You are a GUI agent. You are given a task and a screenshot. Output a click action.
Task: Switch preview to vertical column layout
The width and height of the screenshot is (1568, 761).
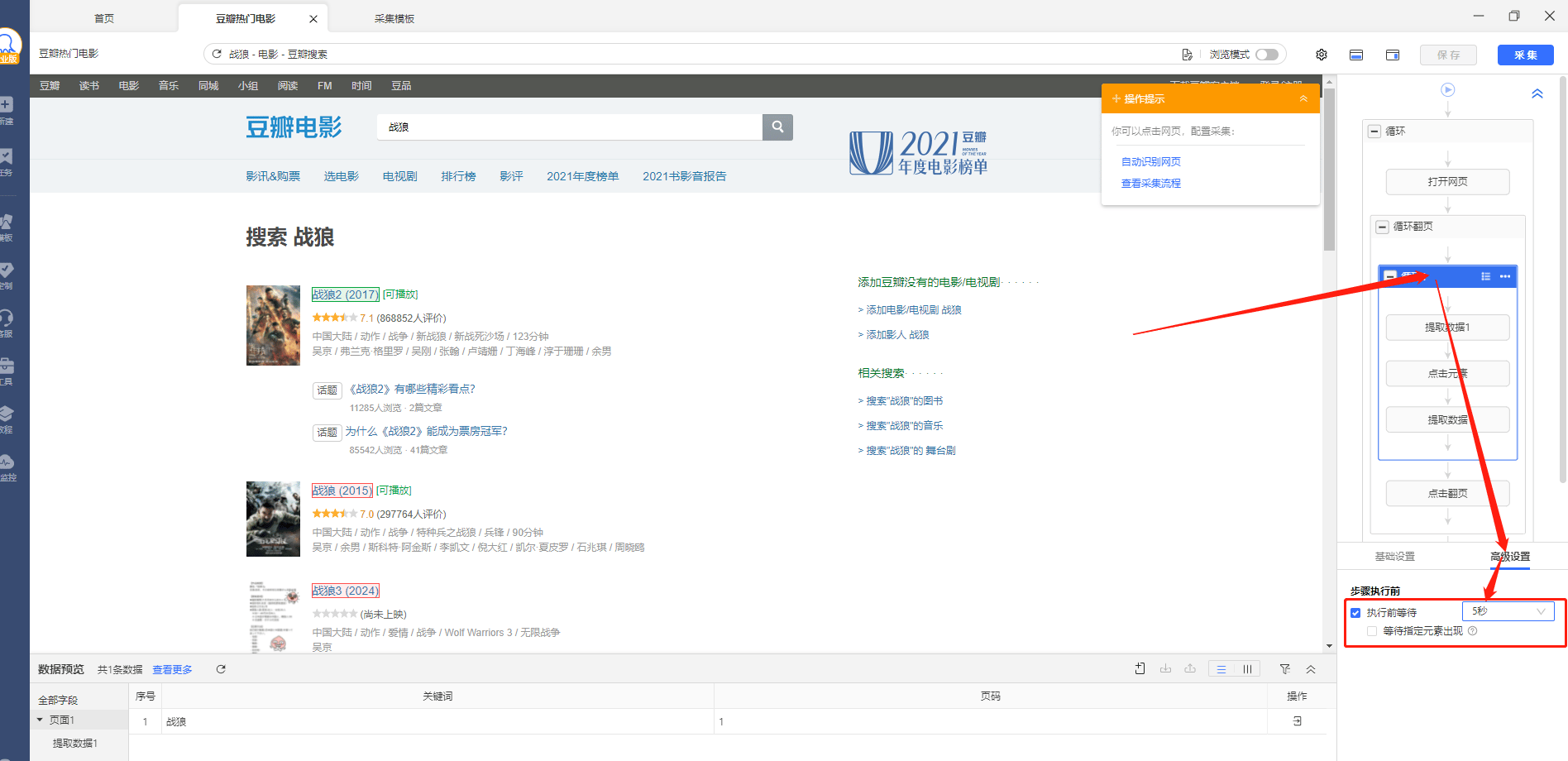[1247, 669]
